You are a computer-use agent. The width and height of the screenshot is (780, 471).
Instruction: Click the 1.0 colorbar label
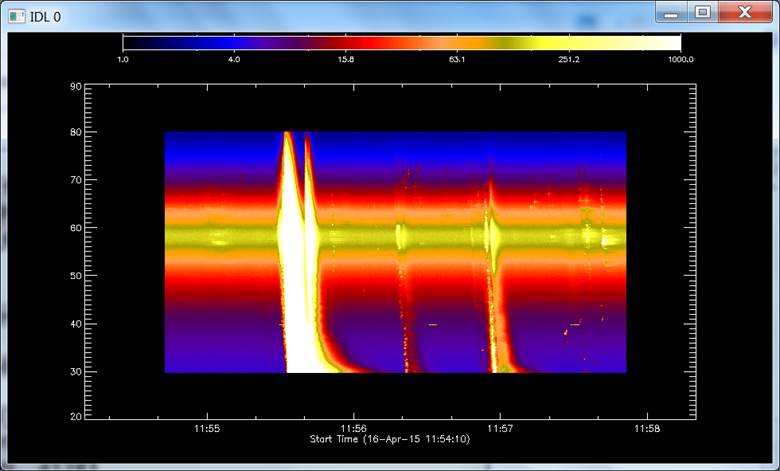(x=123, y=59)
